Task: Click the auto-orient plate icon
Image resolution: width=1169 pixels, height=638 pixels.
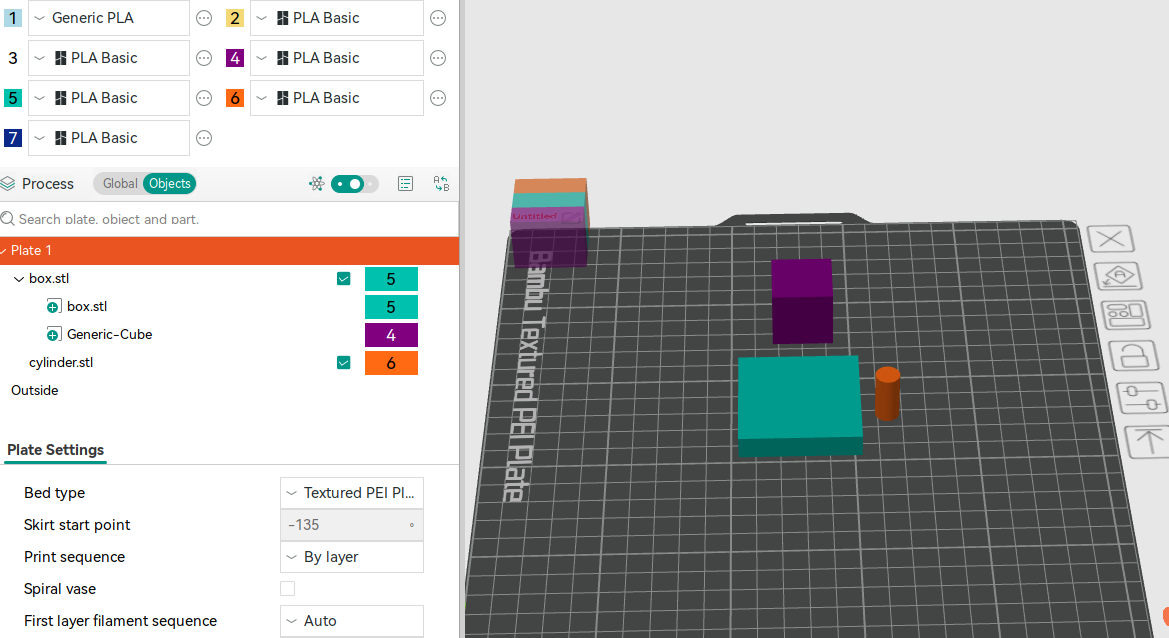Action: click(x=1118, y=277)
